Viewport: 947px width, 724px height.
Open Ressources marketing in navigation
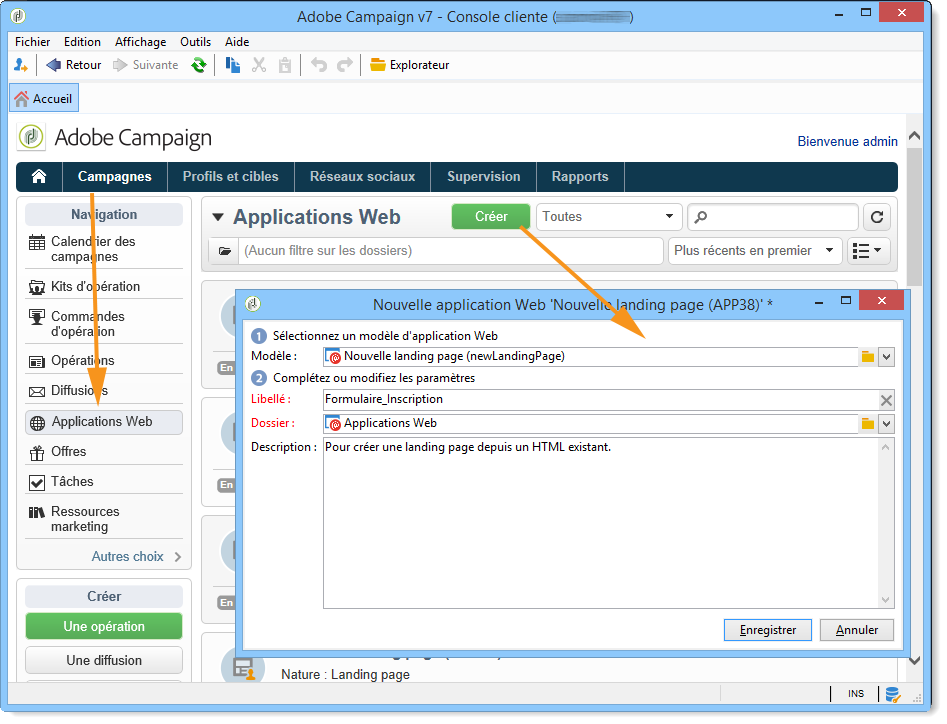tap(104, 519)
